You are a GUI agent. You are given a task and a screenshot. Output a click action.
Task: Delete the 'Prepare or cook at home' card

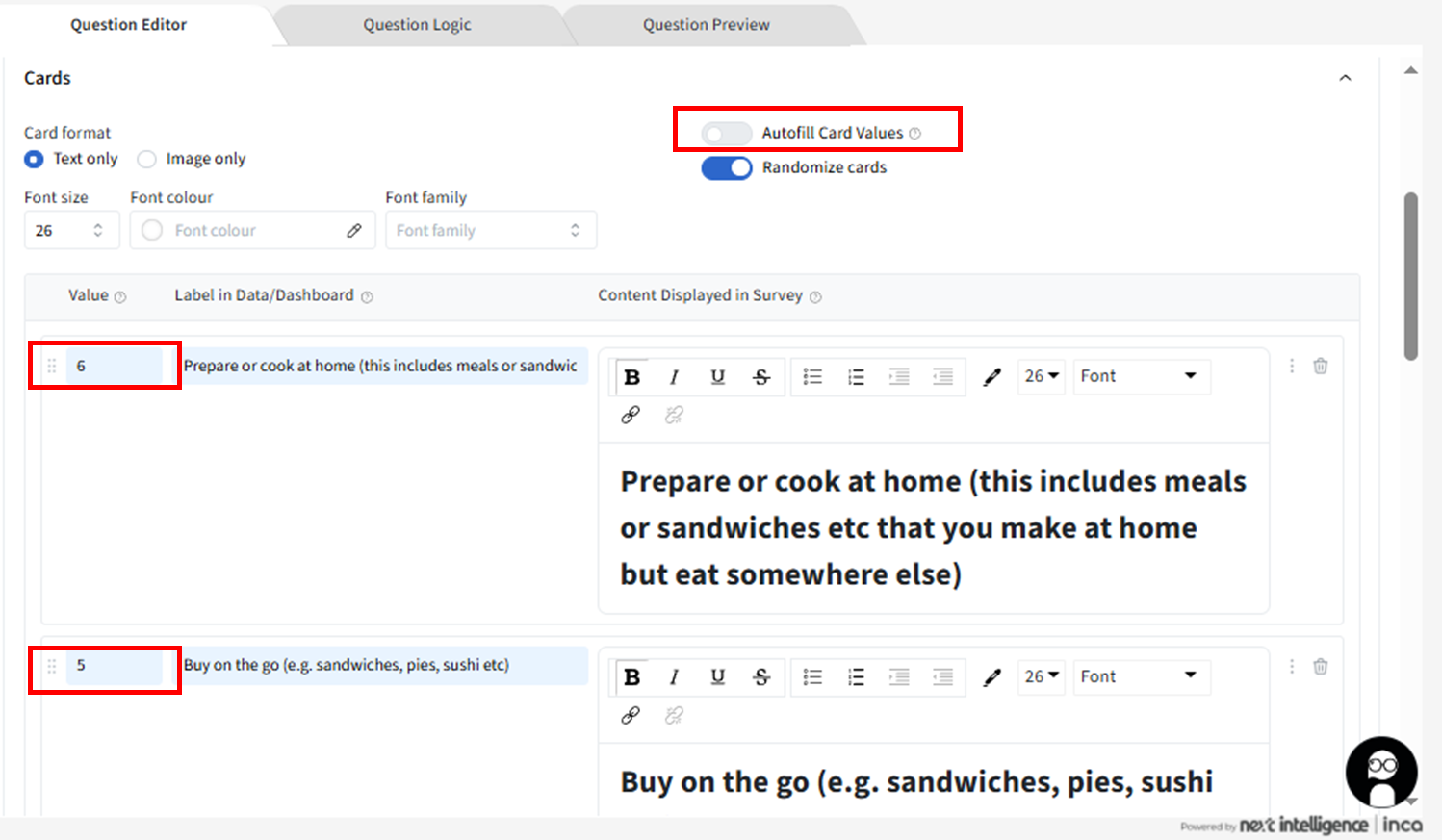pyautogui.click(x=1321, y=366)
